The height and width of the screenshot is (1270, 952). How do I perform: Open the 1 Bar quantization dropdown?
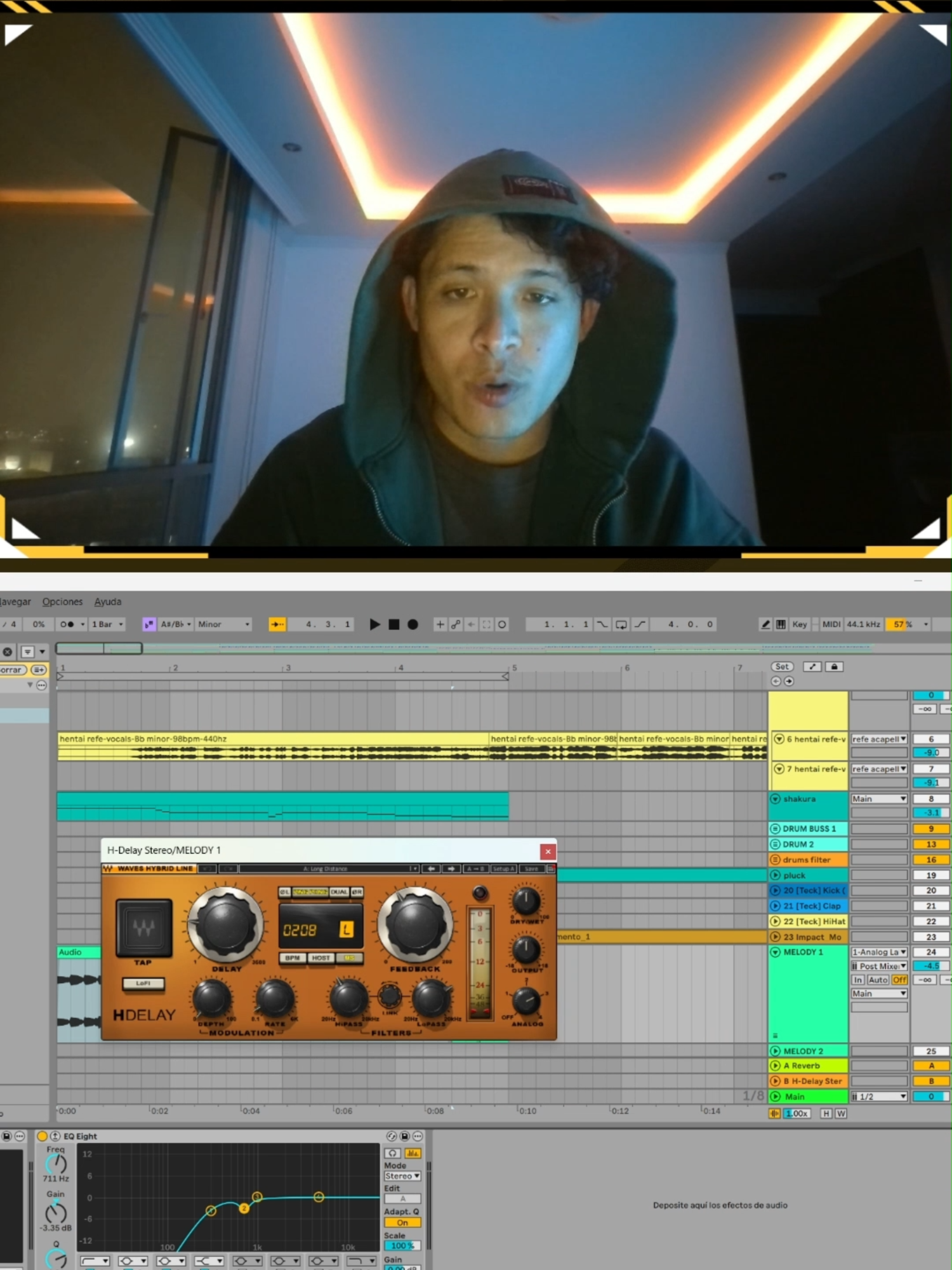(x=107, y=624)
